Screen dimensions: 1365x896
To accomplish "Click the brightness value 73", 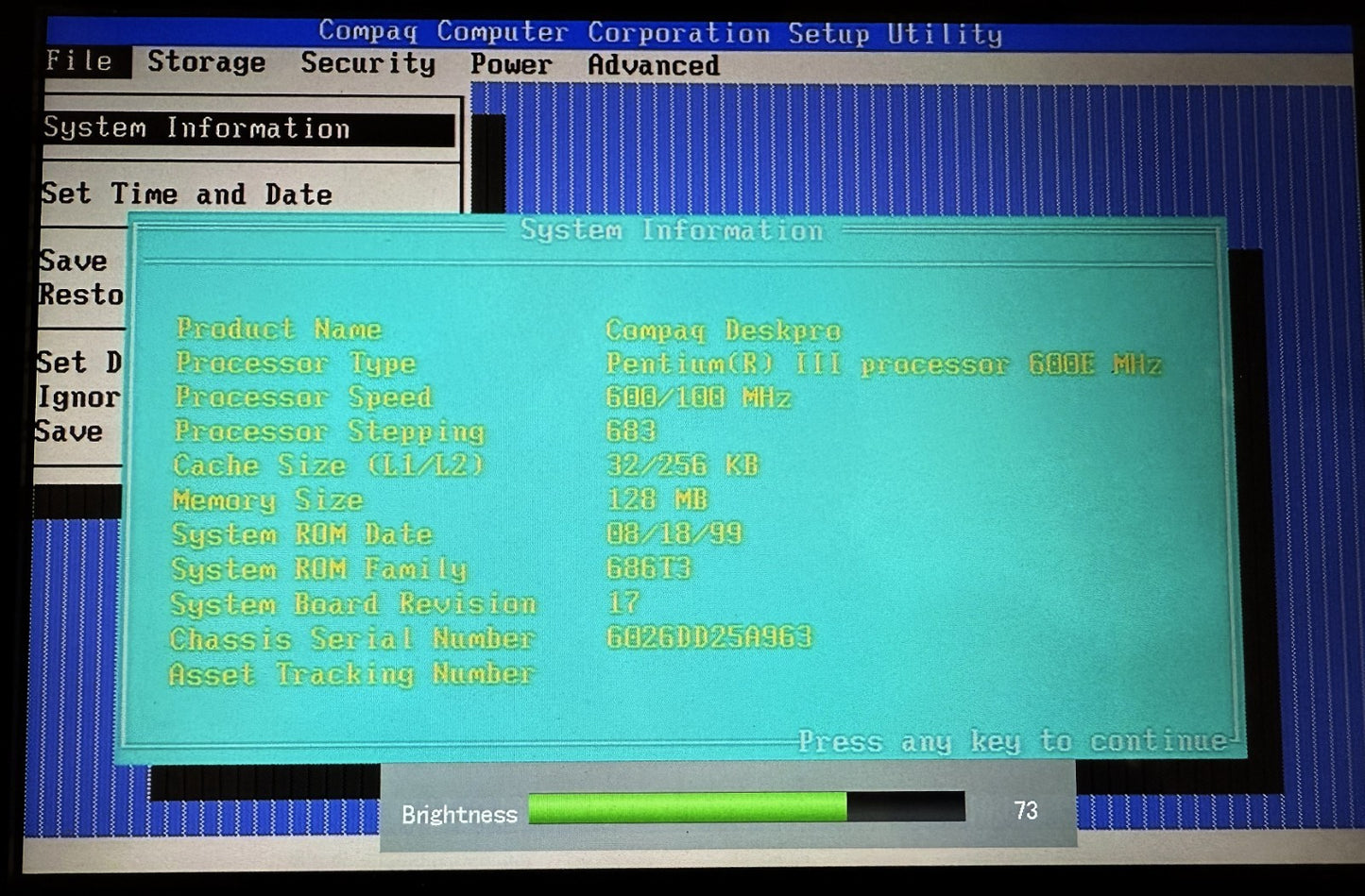I will 1026,810.
